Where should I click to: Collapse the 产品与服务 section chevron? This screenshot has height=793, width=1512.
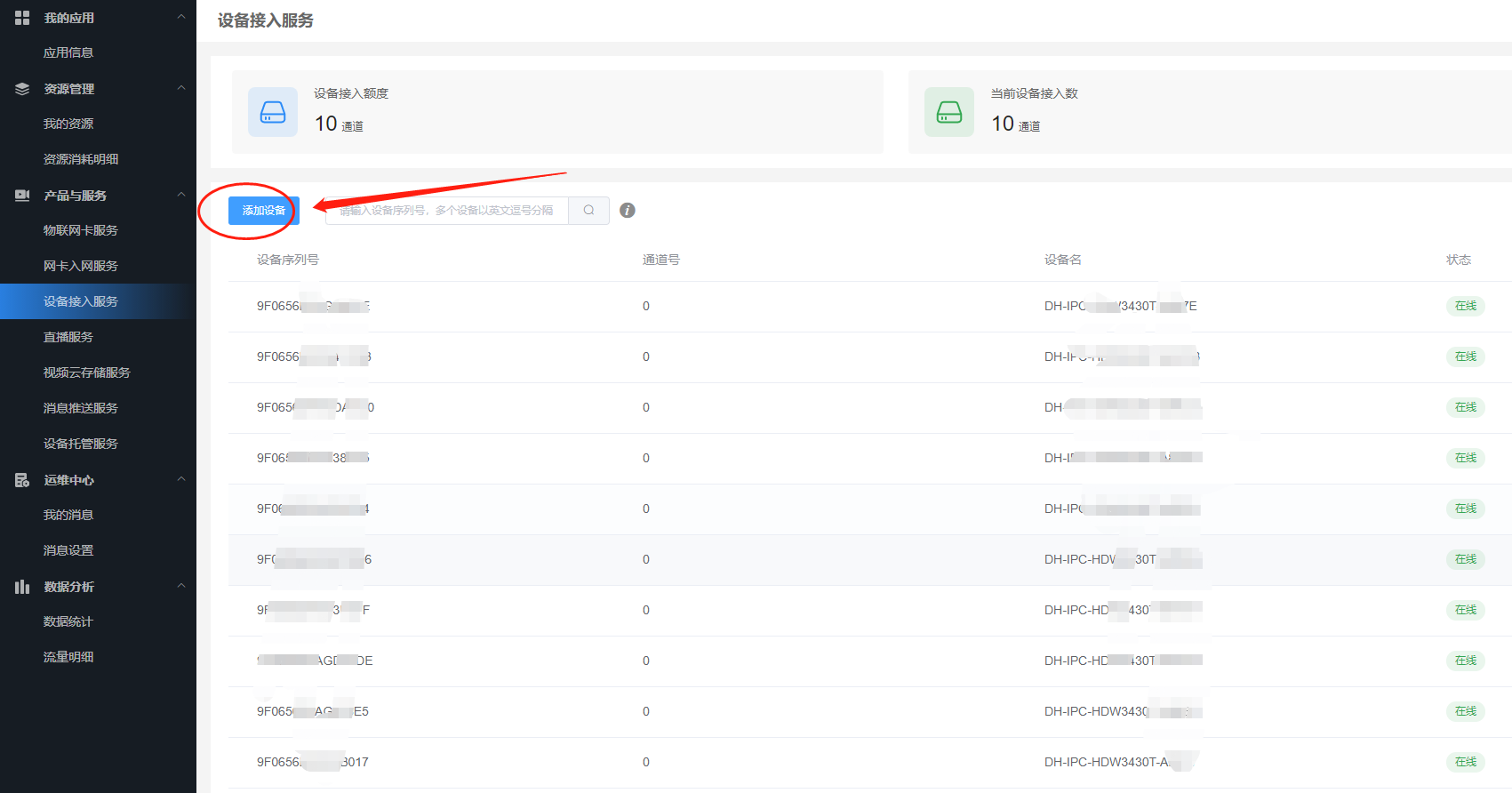181,195
